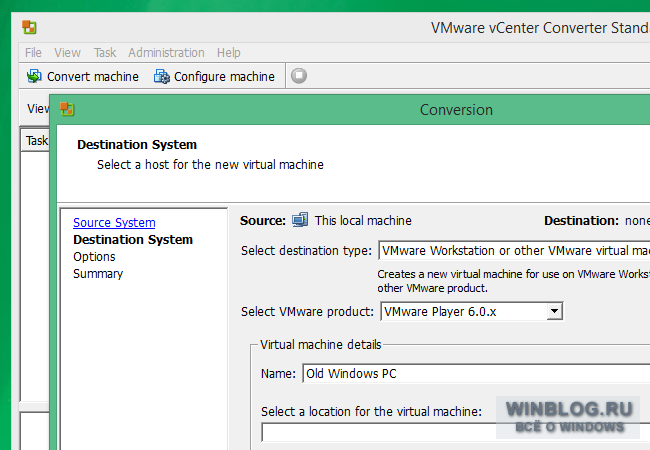This screenshot has height=450, width=650.
Task: Click the VMware Converter application icon
Action: (29, 27)
